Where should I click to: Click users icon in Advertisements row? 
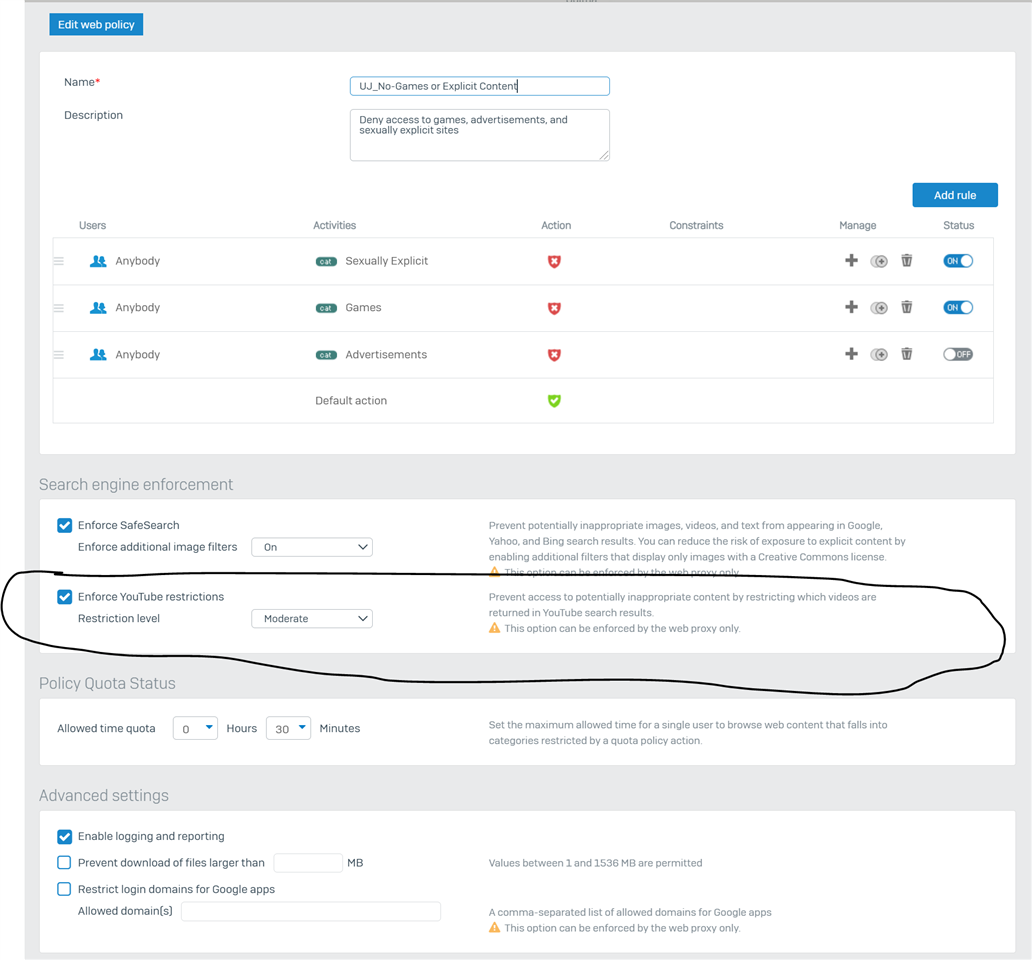click(x=98, y=355)
